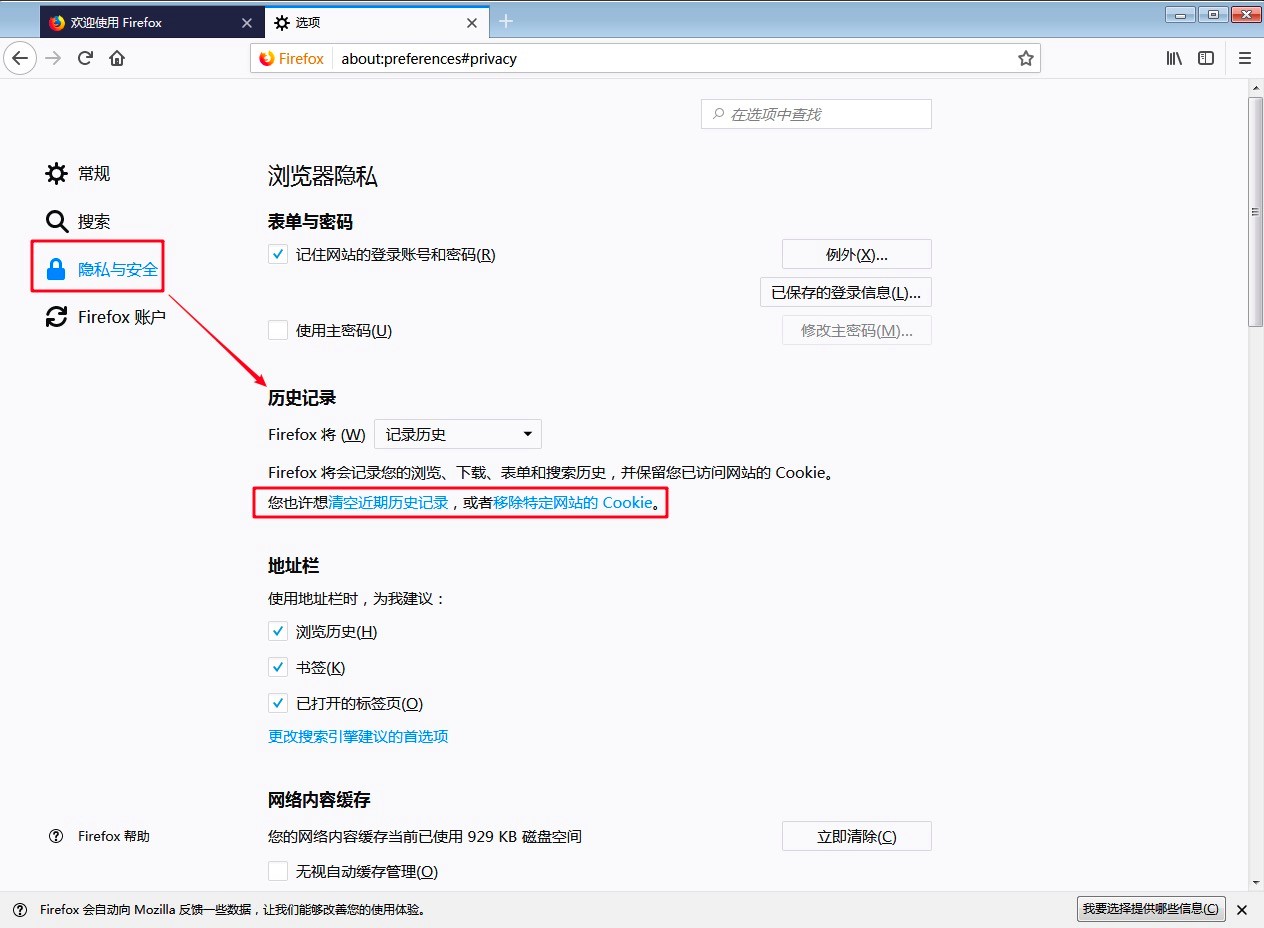The height and width of the screenshot is (928, 1264).
Task: Click the 浏览器隐私 heading
Action: [323, 177]
